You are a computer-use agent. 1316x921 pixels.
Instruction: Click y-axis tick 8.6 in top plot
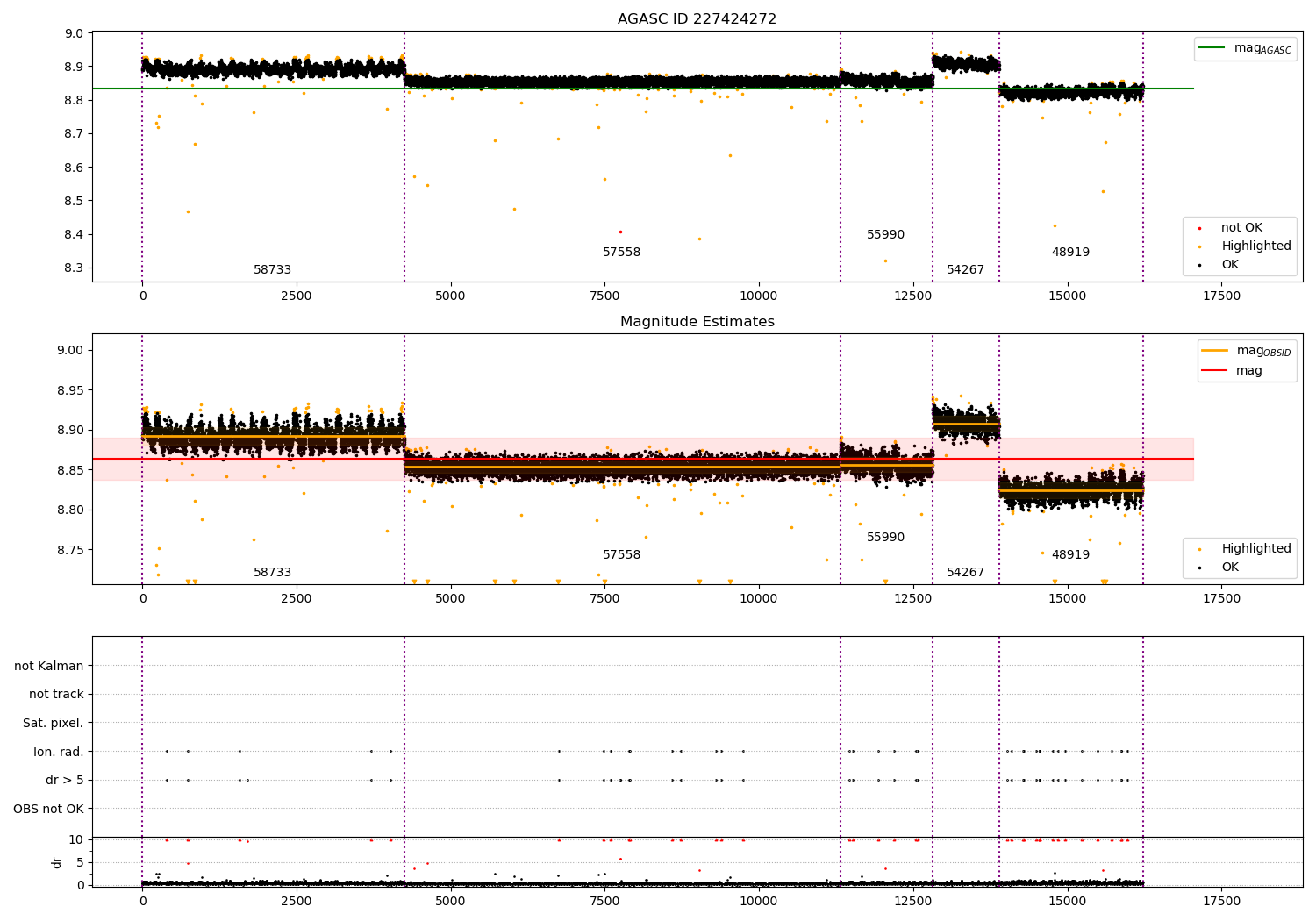click(74, 168)
